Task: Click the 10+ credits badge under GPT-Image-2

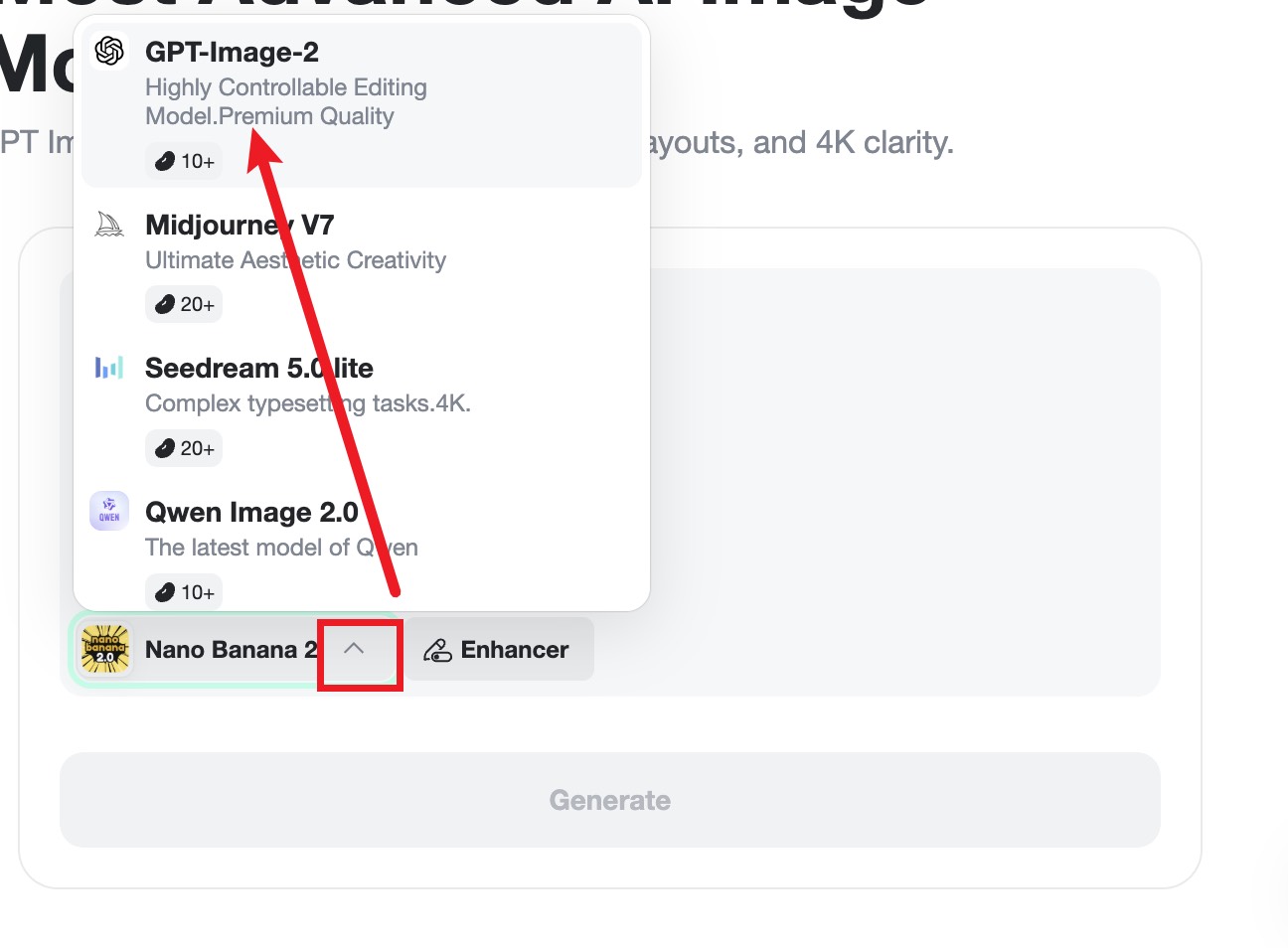Action: pyautogui.click(x=184, y=161)
